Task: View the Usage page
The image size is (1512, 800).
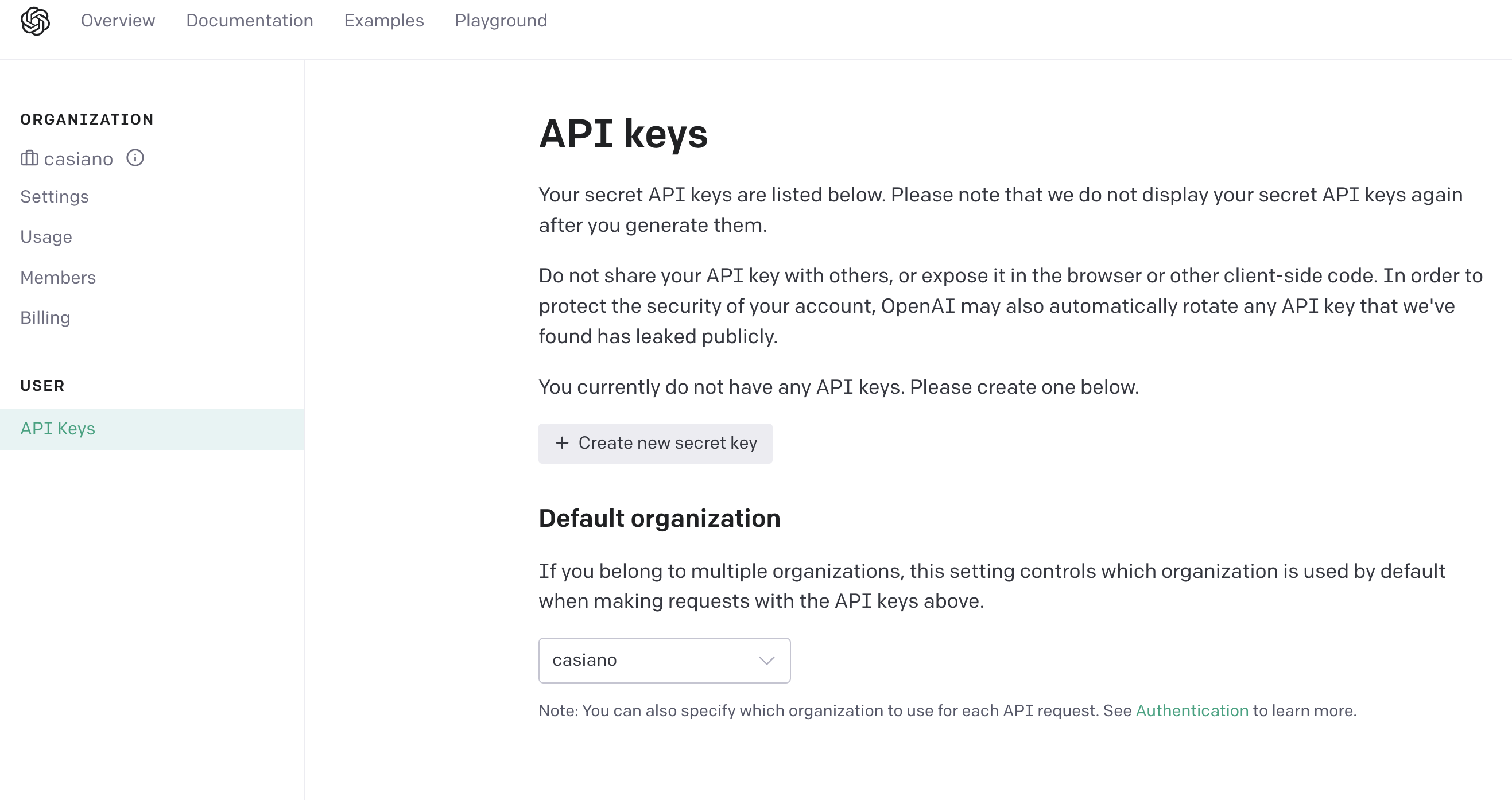Action: point(46,237)
